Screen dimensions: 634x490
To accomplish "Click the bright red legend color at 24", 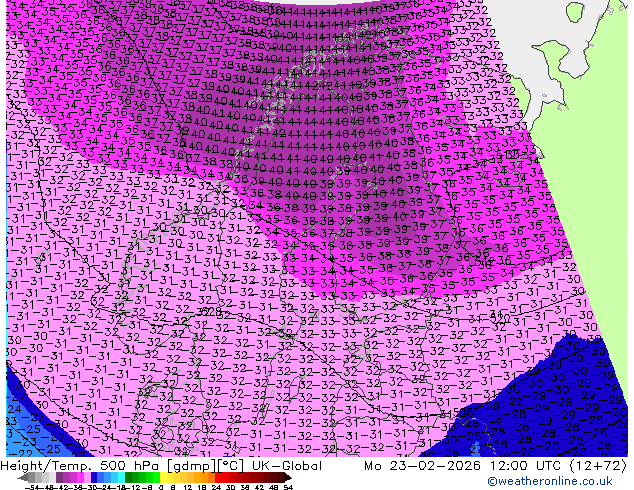I will tap(218, 478).
